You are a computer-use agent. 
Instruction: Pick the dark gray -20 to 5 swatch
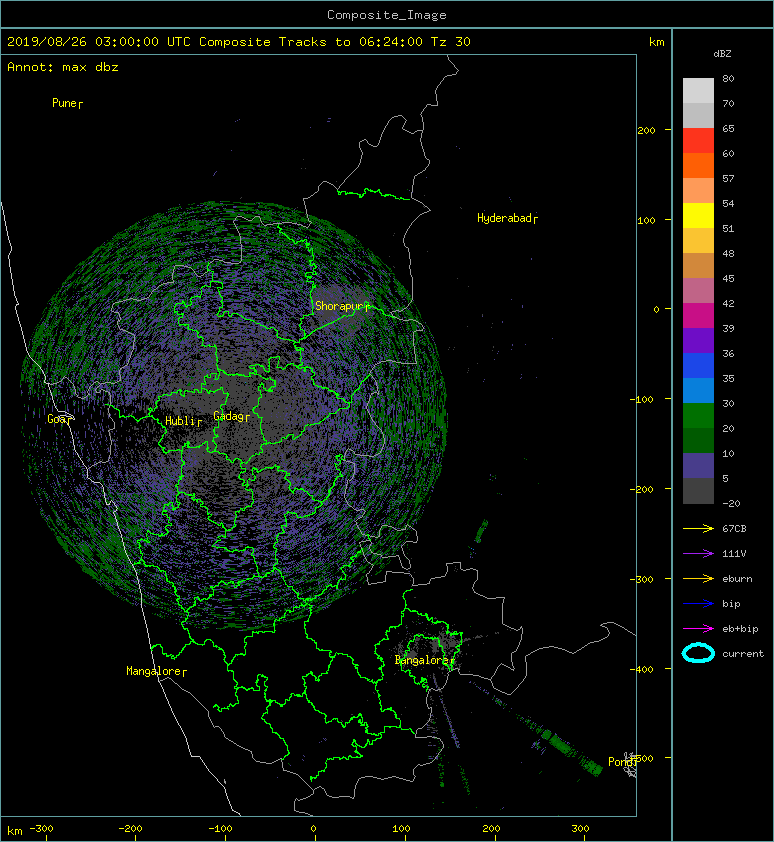click(698, 491)
